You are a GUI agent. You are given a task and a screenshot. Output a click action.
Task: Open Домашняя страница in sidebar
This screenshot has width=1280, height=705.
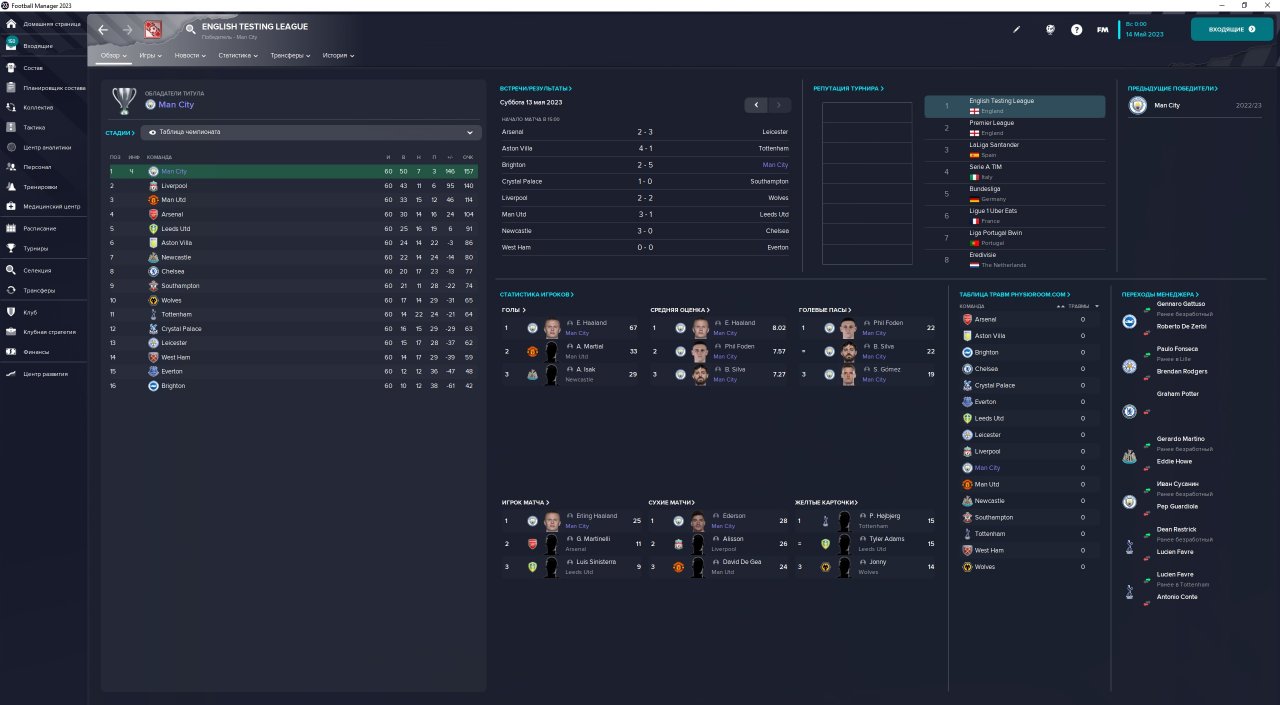(43, 26)
